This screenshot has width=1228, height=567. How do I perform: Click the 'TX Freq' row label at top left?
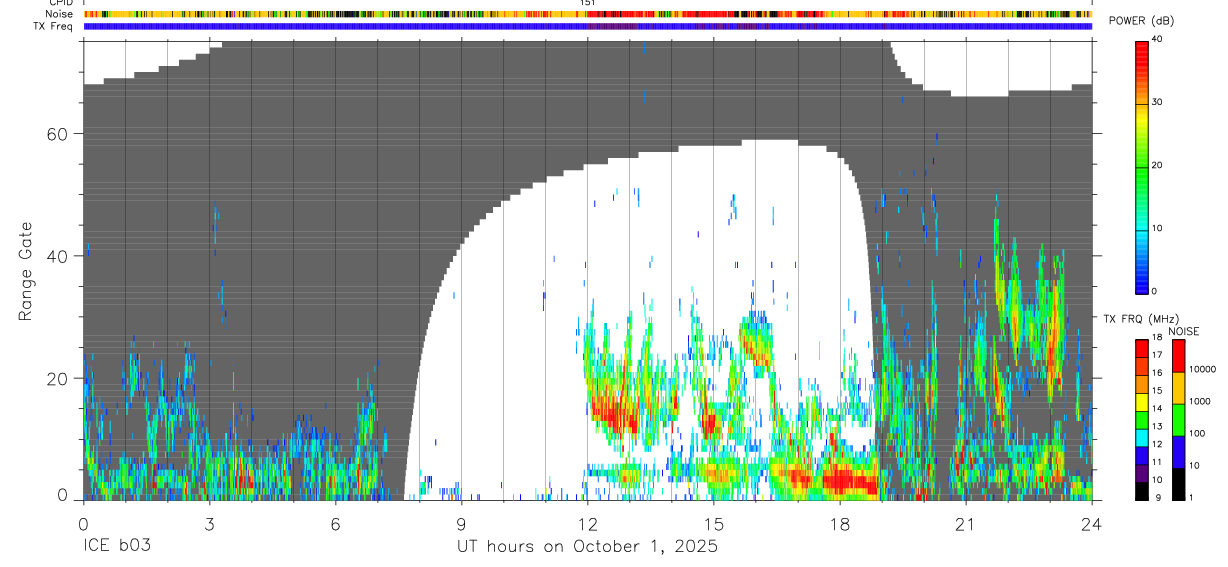54,26
